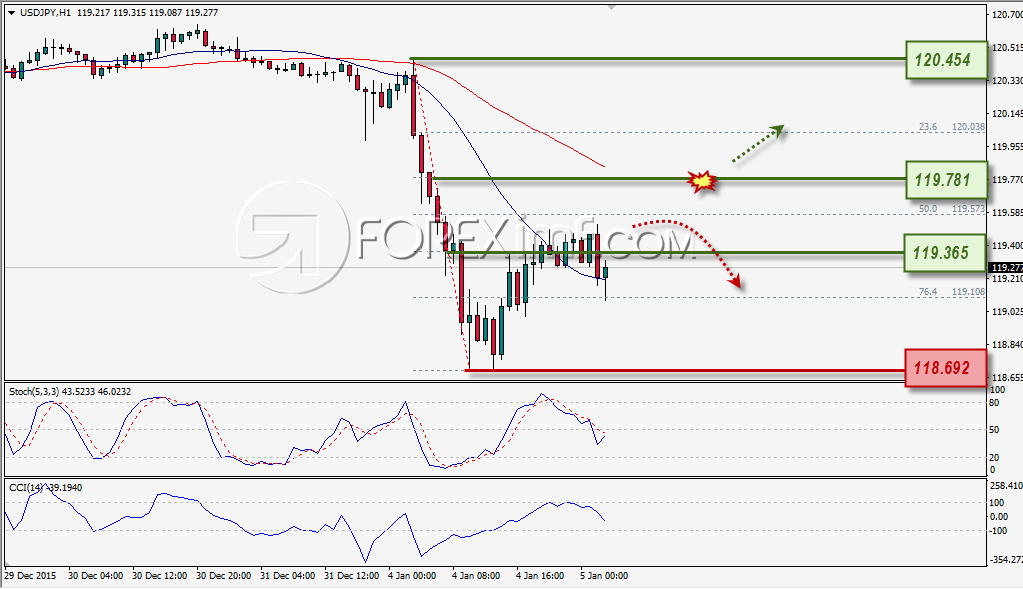Click the 31 Dec 04:00 time axis label
The height and width of the screenshot is (589, 1023).
click(287, 576)
